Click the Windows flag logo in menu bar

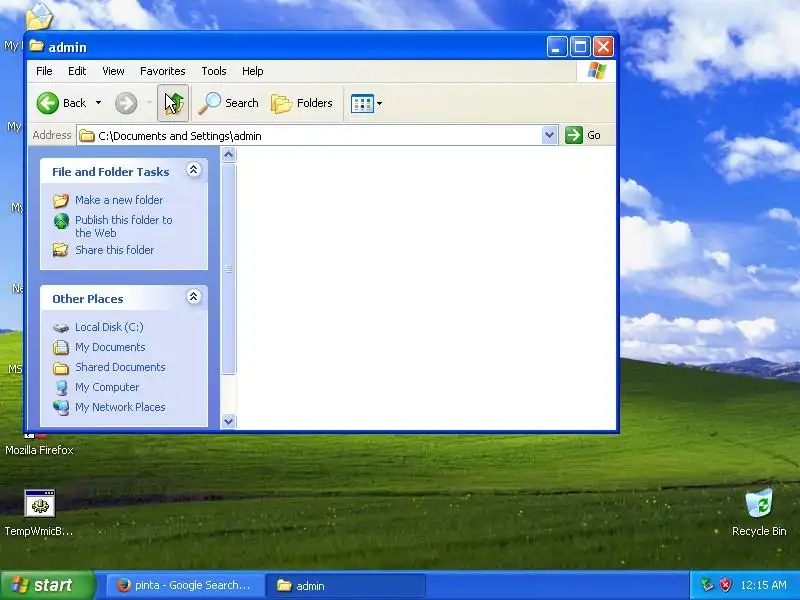596,71
